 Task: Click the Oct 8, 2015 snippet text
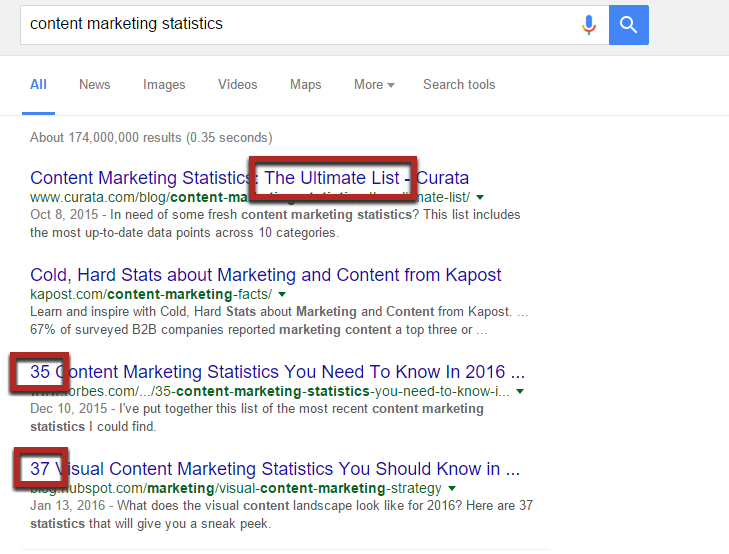[275, 224]
